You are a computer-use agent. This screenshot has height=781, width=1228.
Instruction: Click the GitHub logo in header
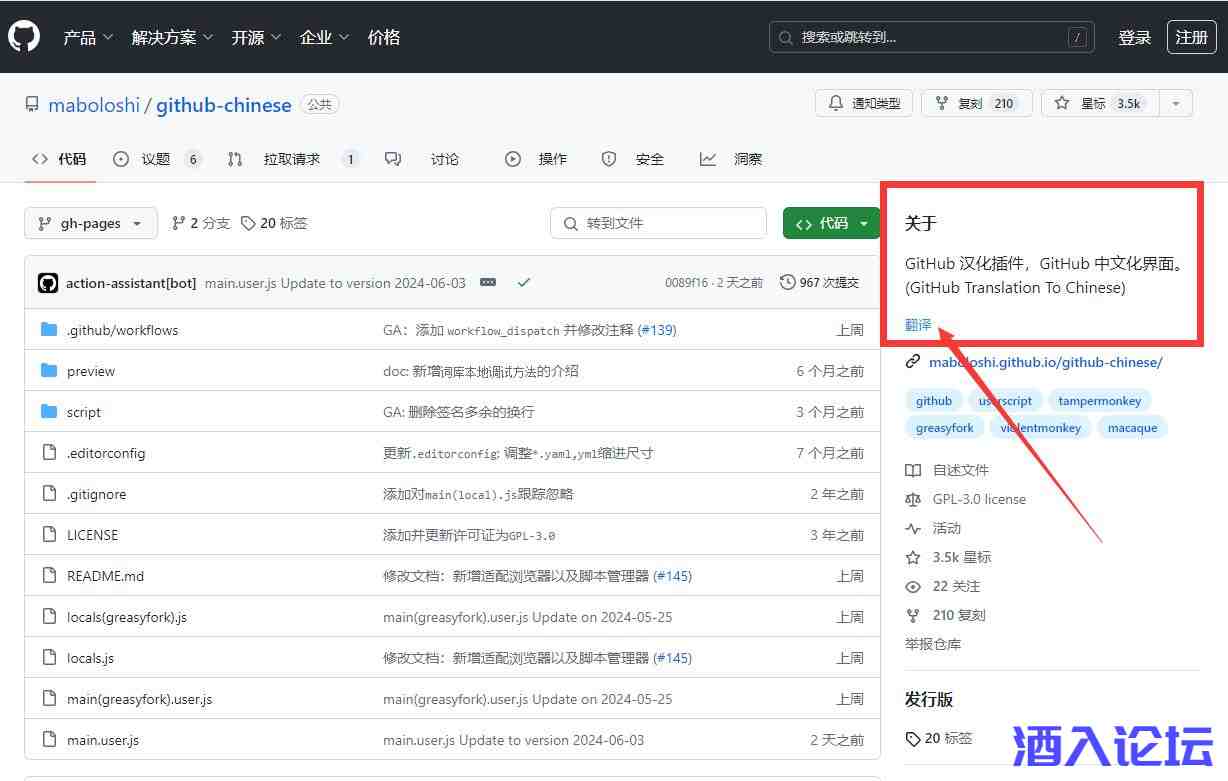pyautogui.click(x=24, y=37)
